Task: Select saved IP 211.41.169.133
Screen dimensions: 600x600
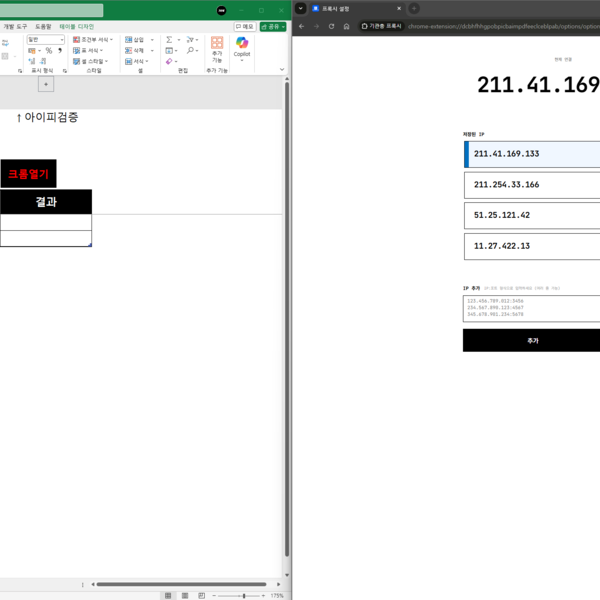Action: tap(532, 154)
